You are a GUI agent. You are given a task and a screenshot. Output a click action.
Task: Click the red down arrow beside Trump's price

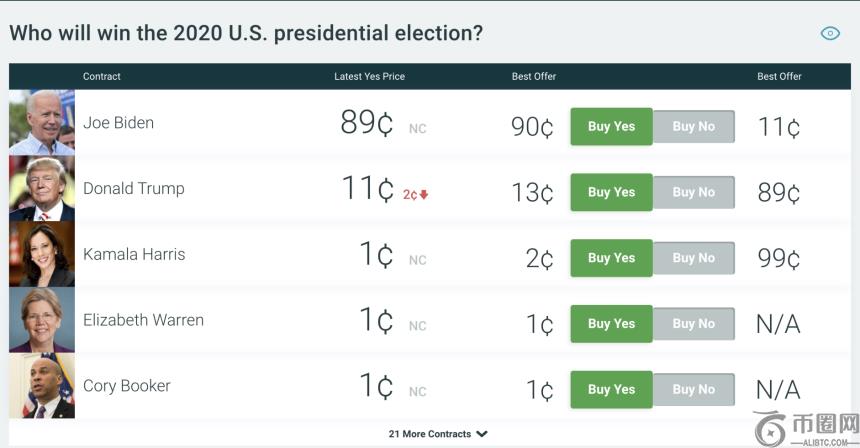point(424,194)
